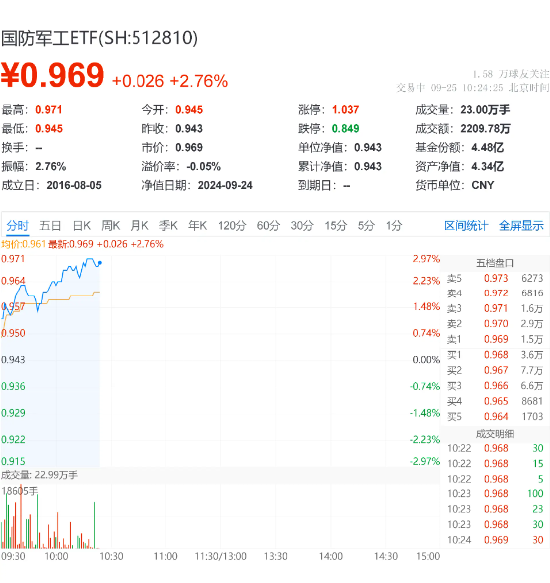
Task: Select the 买1 order row at 0.968
Action: click(x=495, y=355)
